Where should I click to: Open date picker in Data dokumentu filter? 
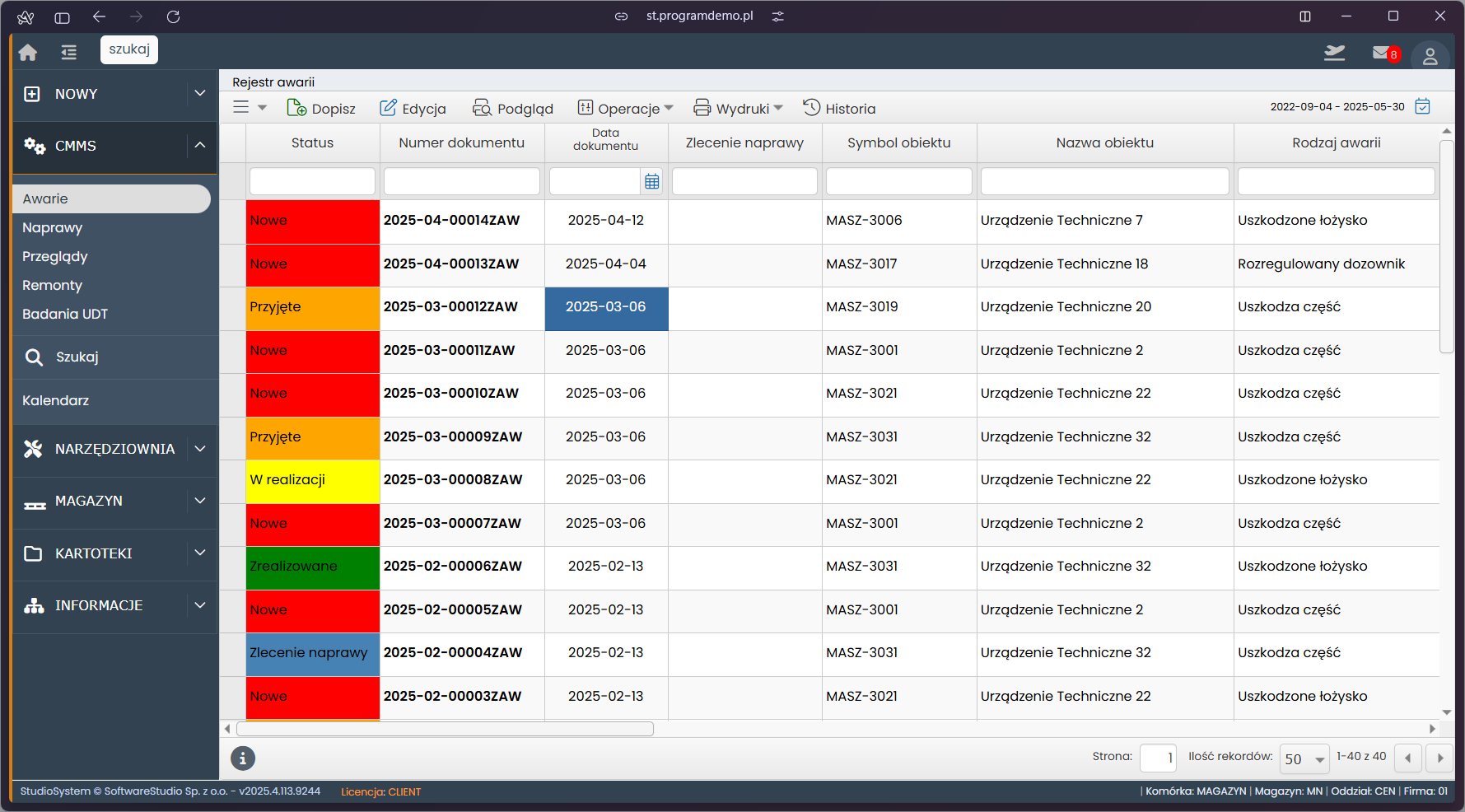tap(652, 181)
